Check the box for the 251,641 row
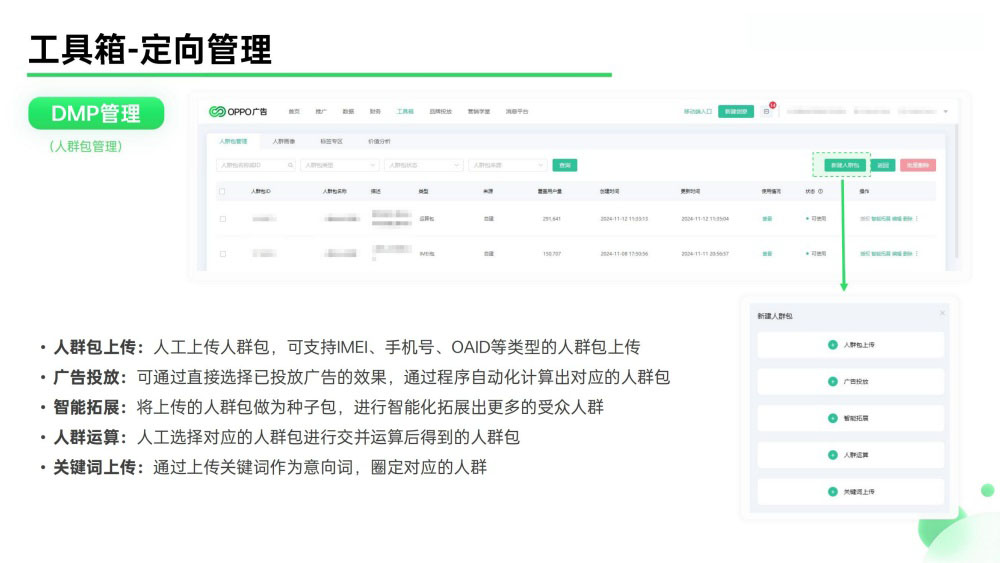Screen dimensions: 1000x563 (x=223, y=219)
